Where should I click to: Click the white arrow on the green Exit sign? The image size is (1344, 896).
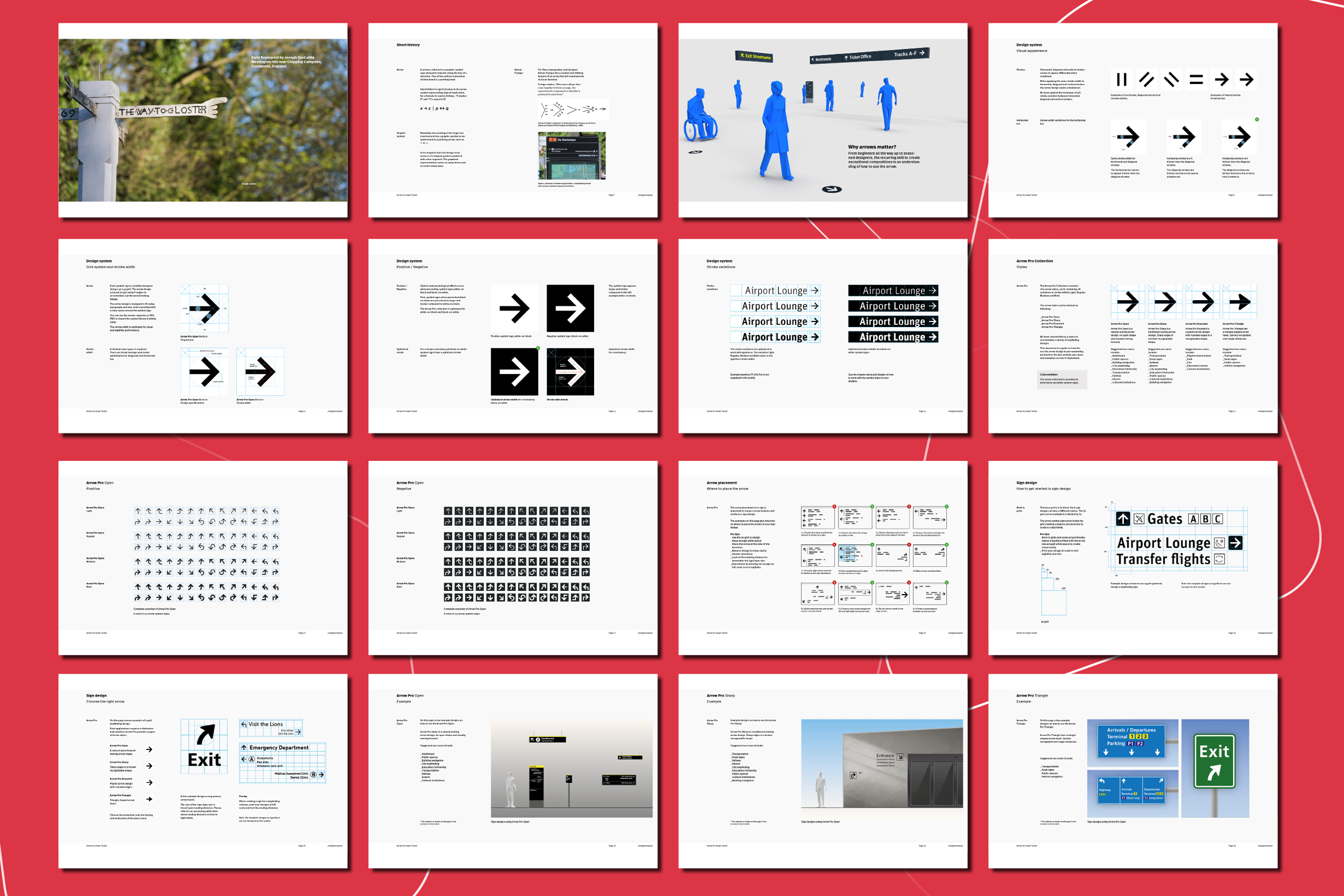[1214, 773]
